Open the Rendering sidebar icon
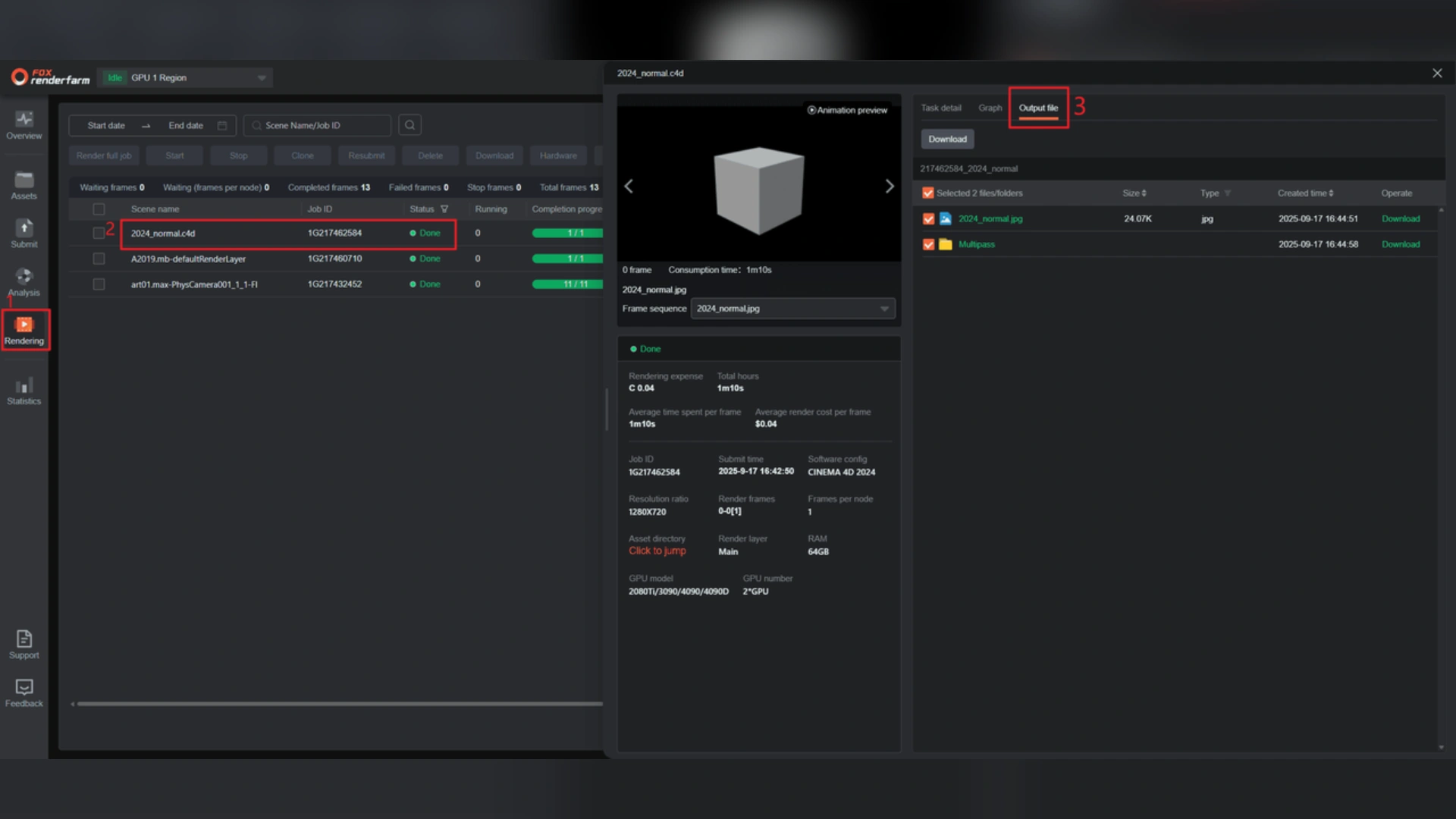Viewport: 1456px width, 819px height. (24, 330)
